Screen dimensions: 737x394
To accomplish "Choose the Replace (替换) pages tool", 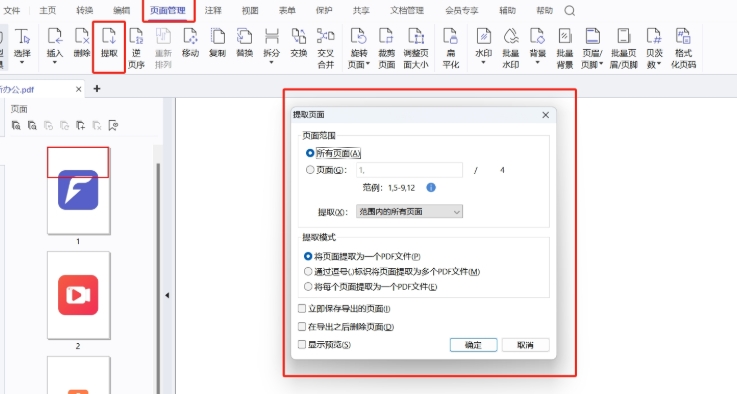I will (x=244, y=42).
